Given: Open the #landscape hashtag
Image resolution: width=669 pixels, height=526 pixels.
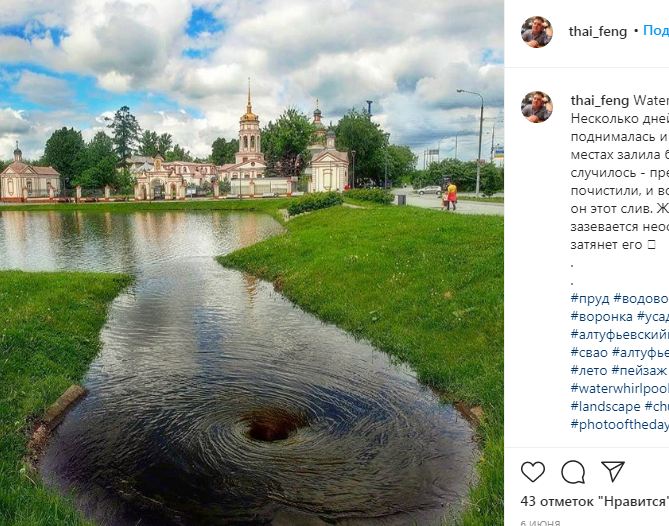Looking at the screenshot, I should [605, 406].
